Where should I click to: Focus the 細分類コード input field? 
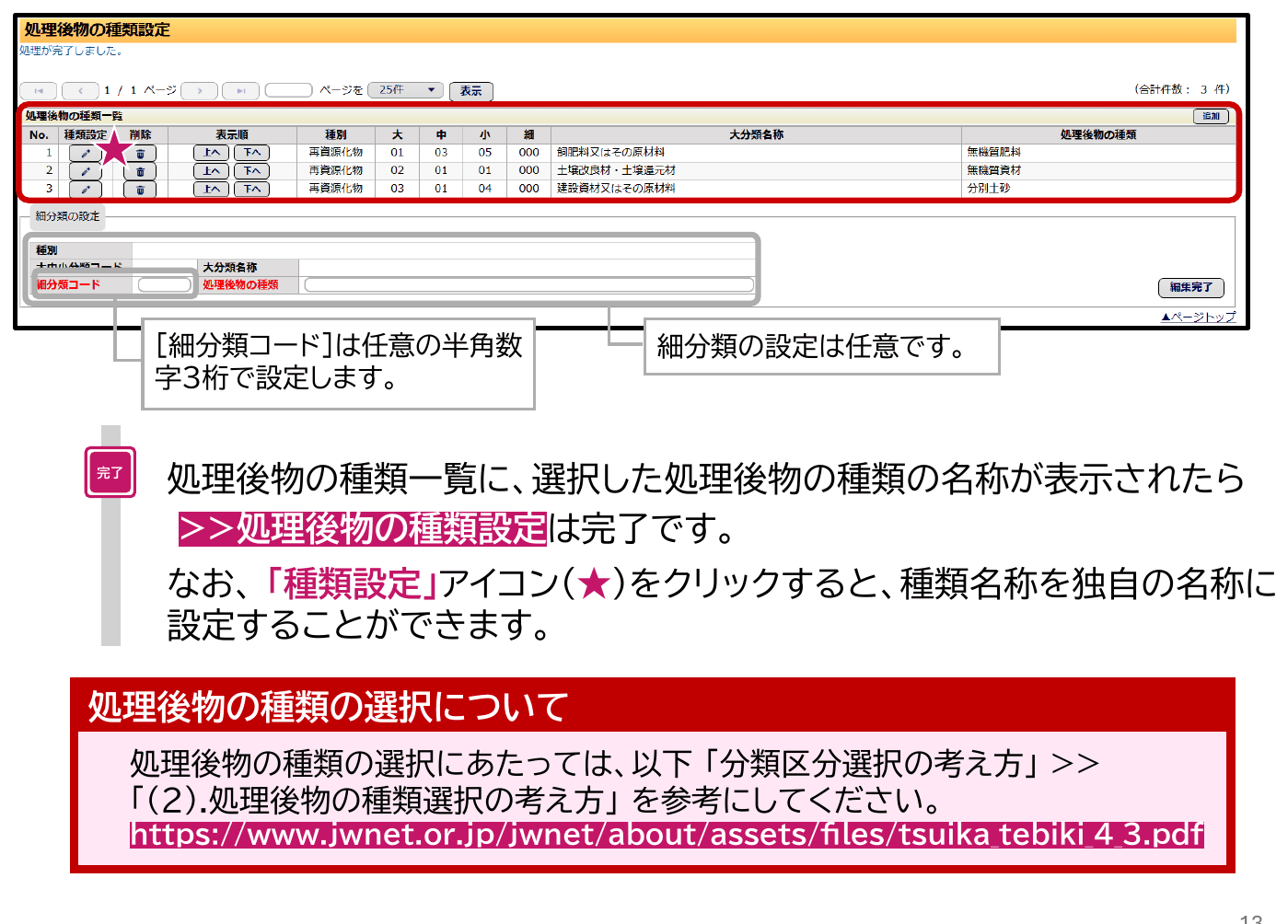point(164,285)
